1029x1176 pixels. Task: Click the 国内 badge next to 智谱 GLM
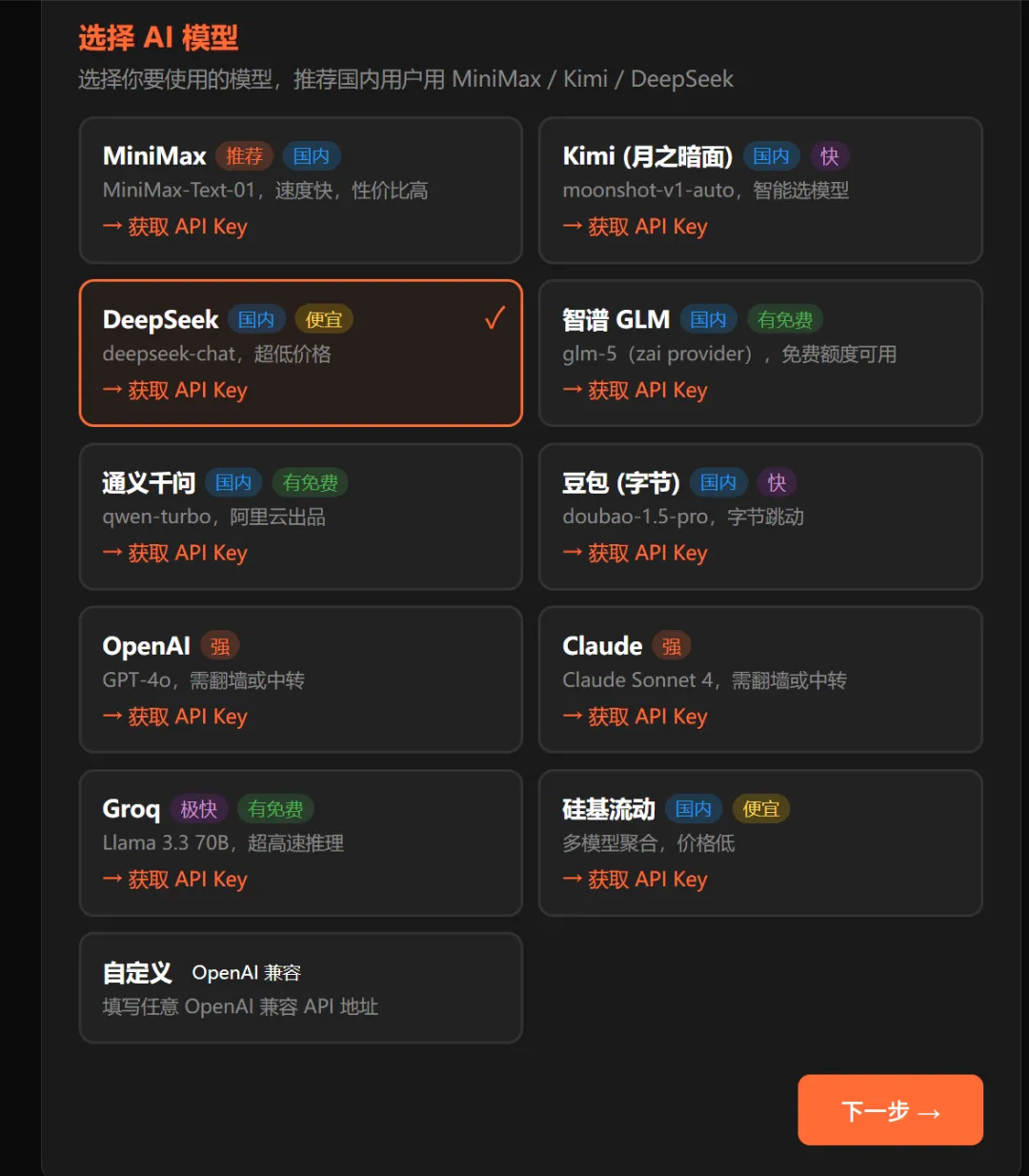point(708,319)
